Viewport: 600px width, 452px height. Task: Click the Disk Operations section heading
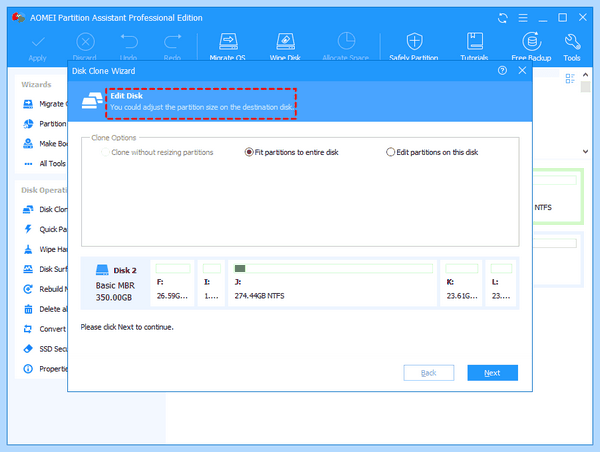coord(44,190)
